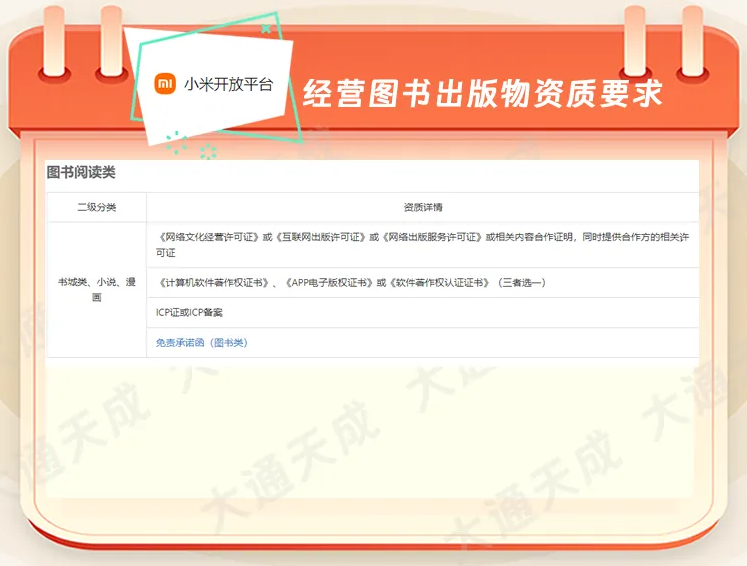
Task: Select the 书城类、小说、漫画 category cell
Action: pyautogui.click(x=97, y=290)
